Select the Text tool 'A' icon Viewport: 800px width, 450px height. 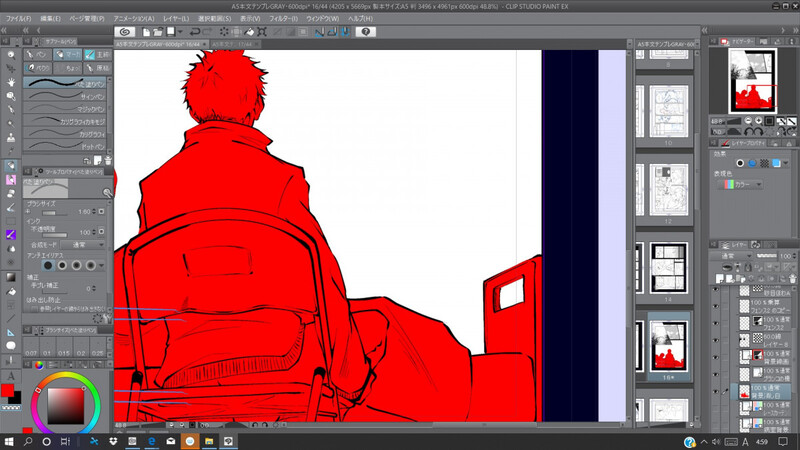[11, 377]
